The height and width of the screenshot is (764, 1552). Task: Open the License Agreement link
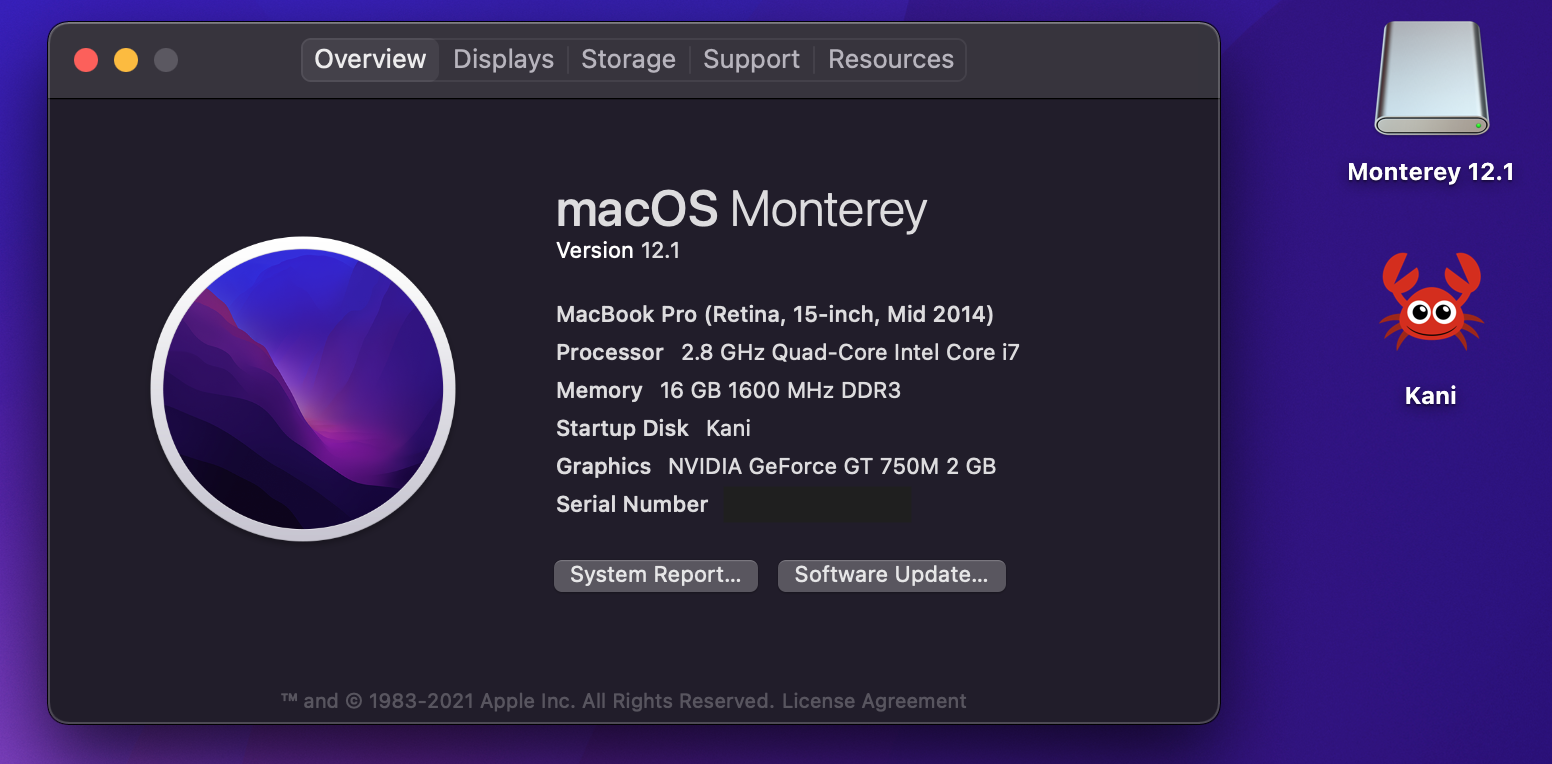[x=874, y=701]
